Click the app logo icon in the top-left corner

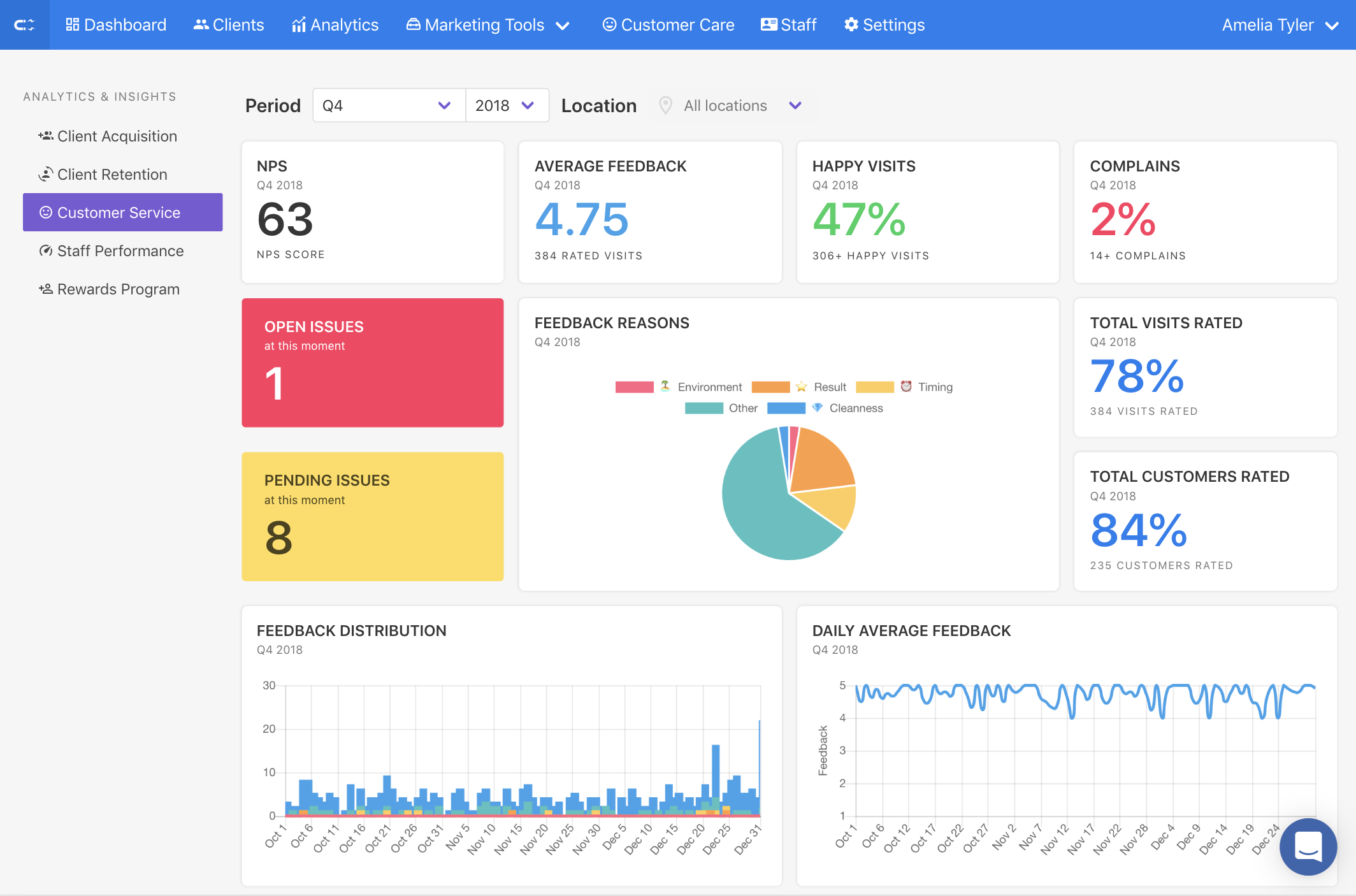pos(24,25)
